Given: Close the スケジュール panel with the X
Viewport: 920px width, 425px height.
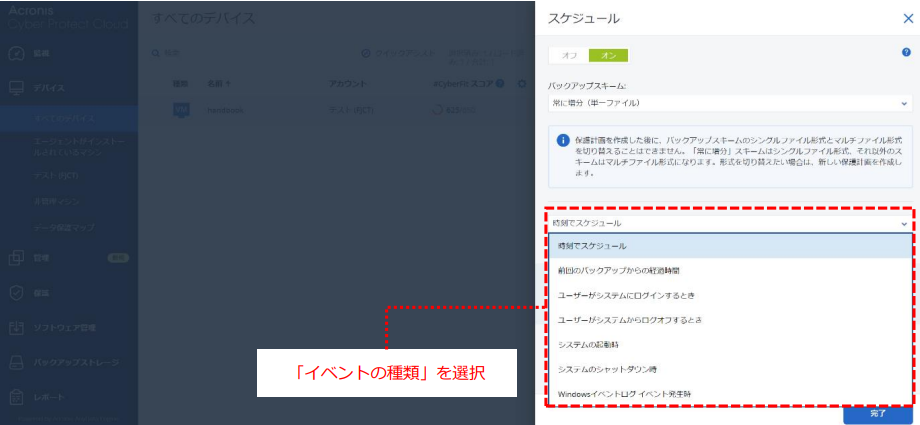Looking at the screenshot, I should coord(907,18).
